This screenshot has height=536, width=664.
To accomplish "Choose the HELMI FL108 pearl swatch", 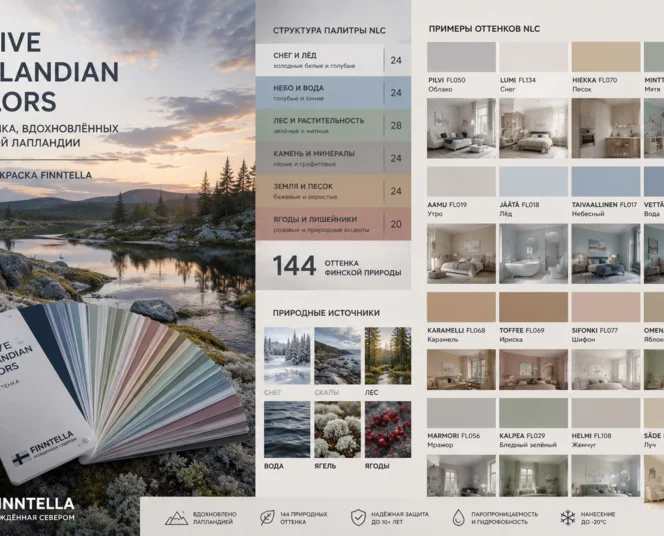I will pyautogui.click(x=606, y=413).
